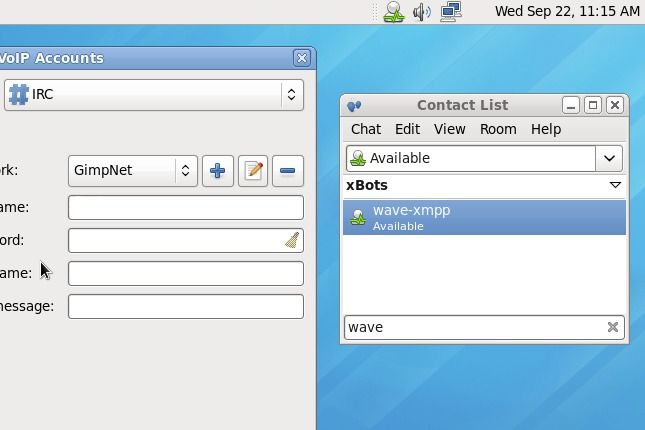
Task: Click the edit network pencil icon
Action: (x=253, y=171)
